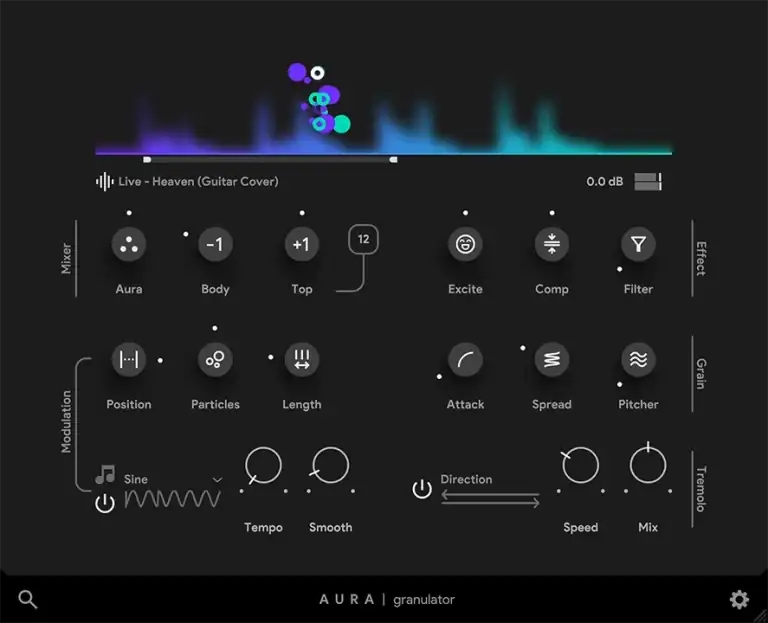Click the Pitcher grain knob
768x623 pixels.
tap(638, 359)
